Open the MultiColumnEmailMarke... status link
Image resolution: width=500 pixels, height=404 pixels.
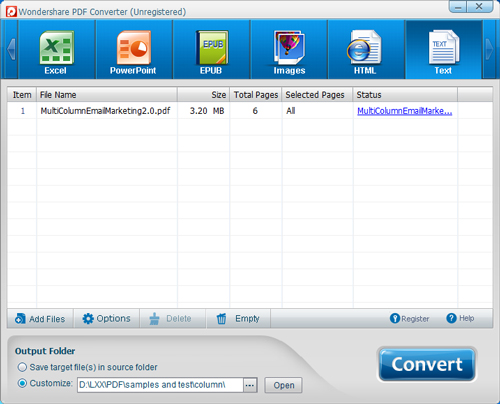click(x=404, y=111)
